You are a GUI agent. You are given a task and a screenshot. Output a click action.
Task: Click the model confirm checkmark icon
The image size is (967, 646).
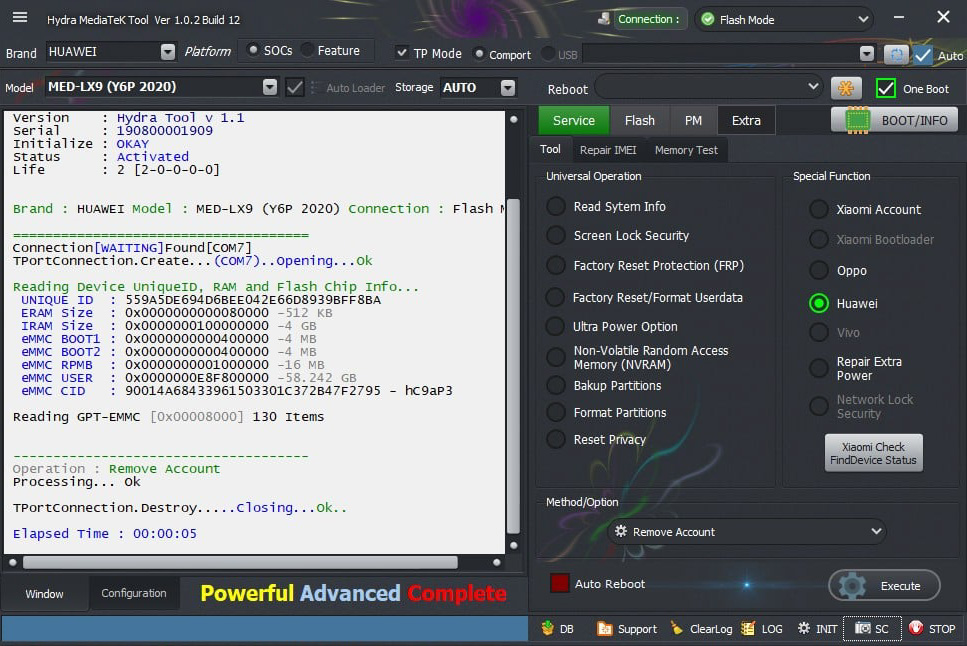(295, 88)
